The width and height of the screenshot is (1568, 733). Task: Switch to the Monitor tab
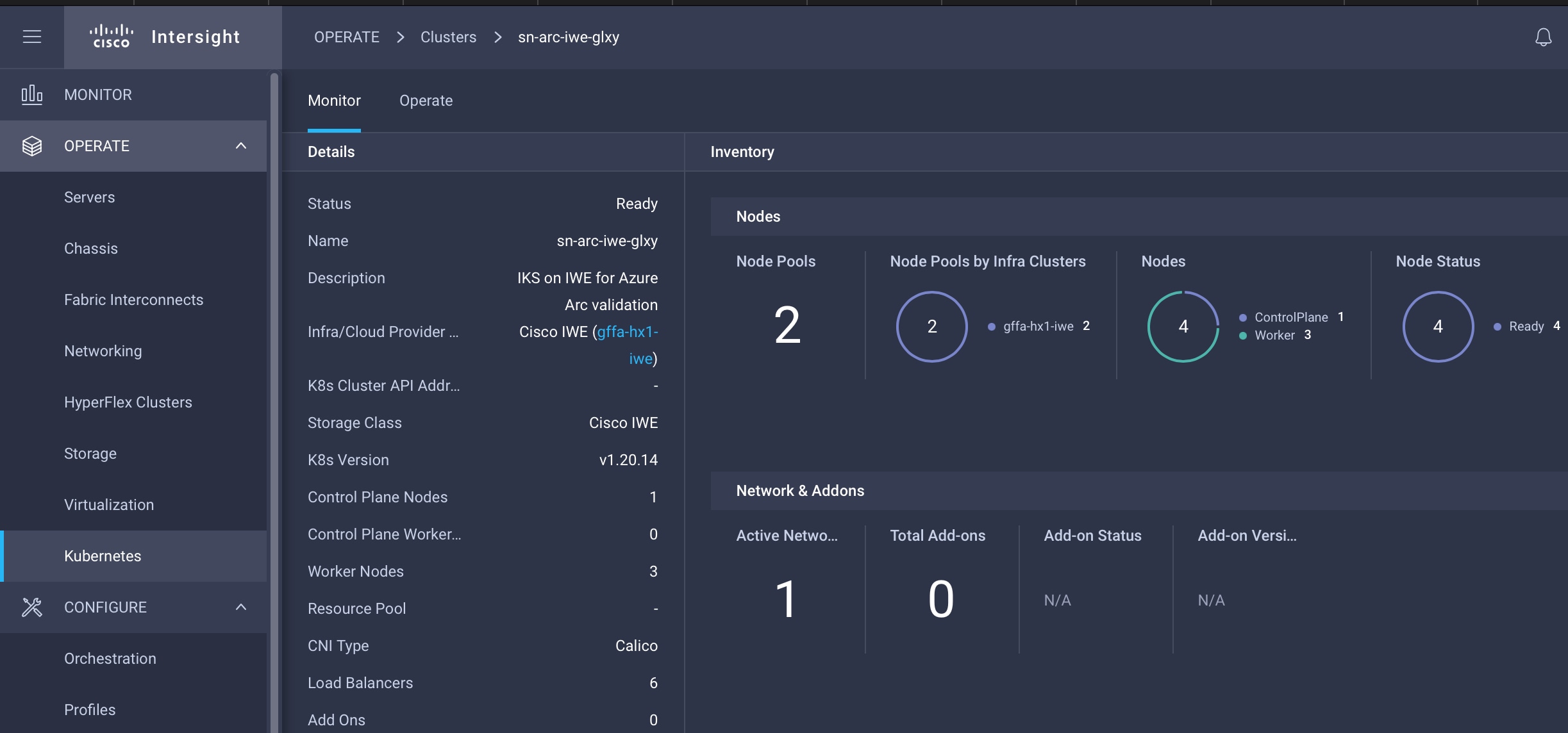tap(334, 101)
